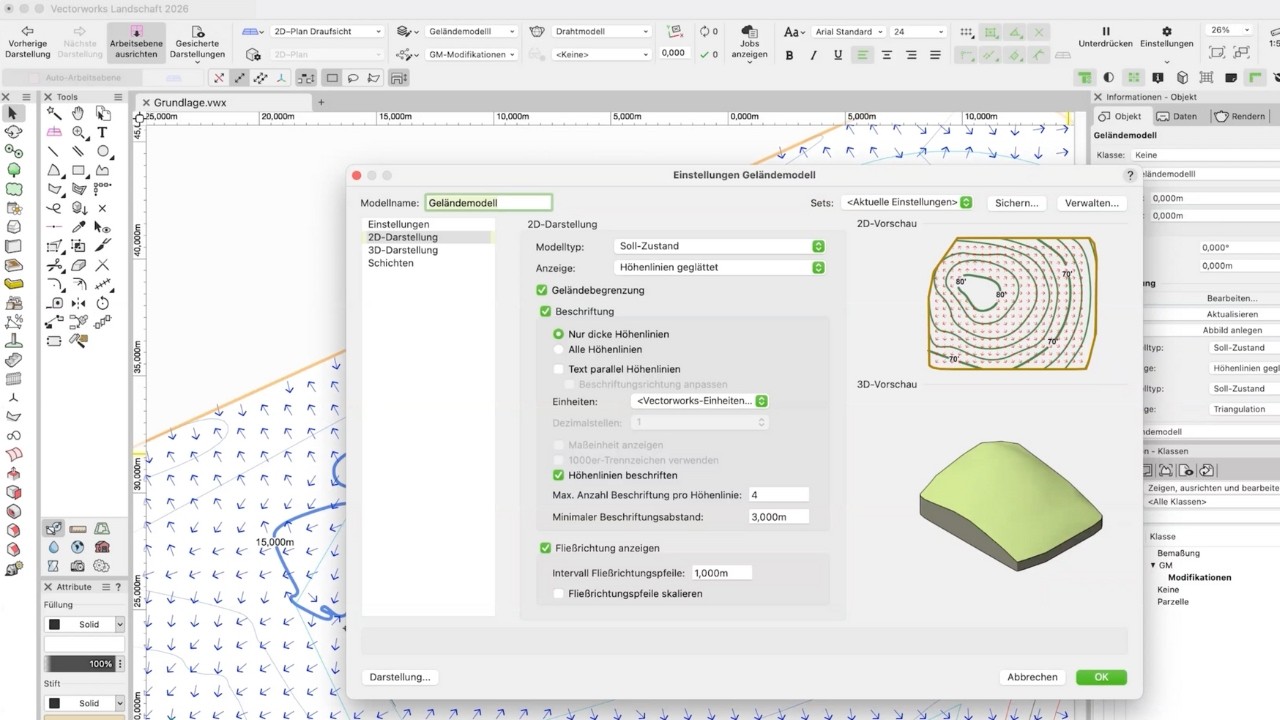Select the Text tool T icon
This screenshot has width=1280, height=720.
[x=103, y=133]
